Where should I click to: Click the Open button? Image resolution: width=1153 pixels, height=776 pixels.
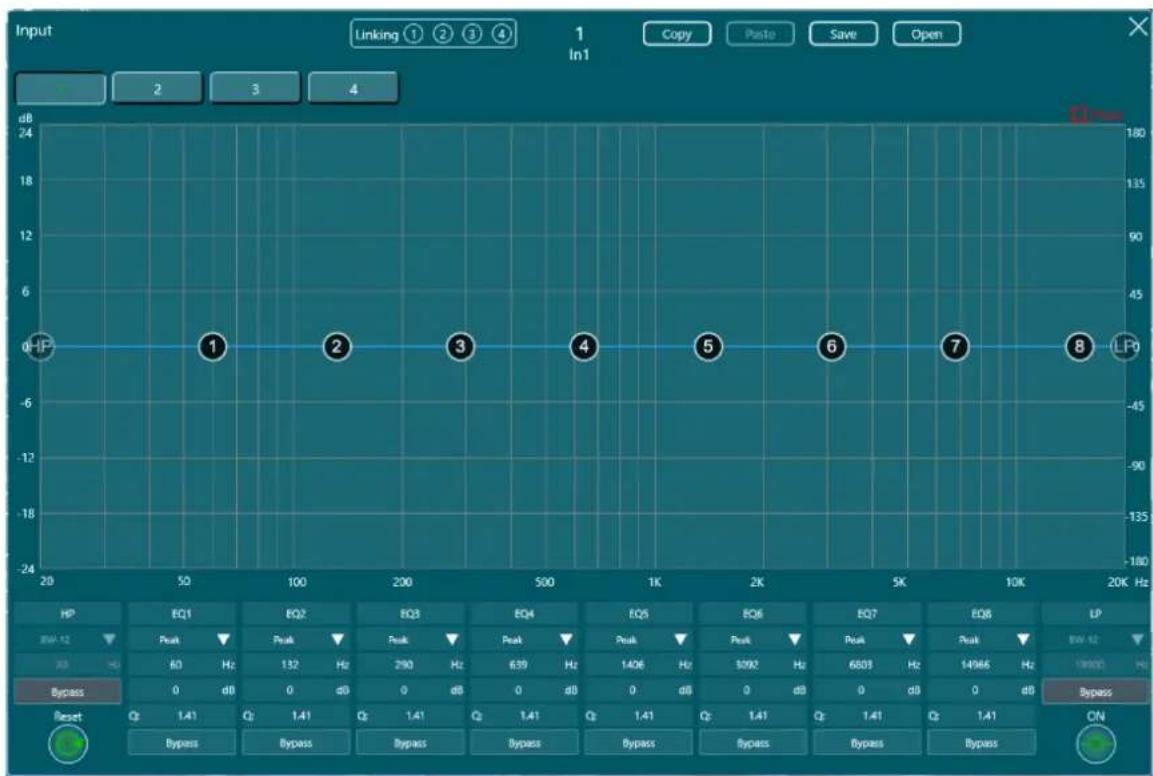click(x=927, y=34)
